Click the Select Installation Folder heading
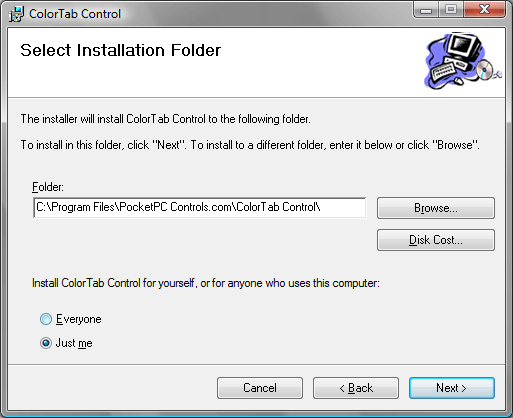 coord(121,50)
